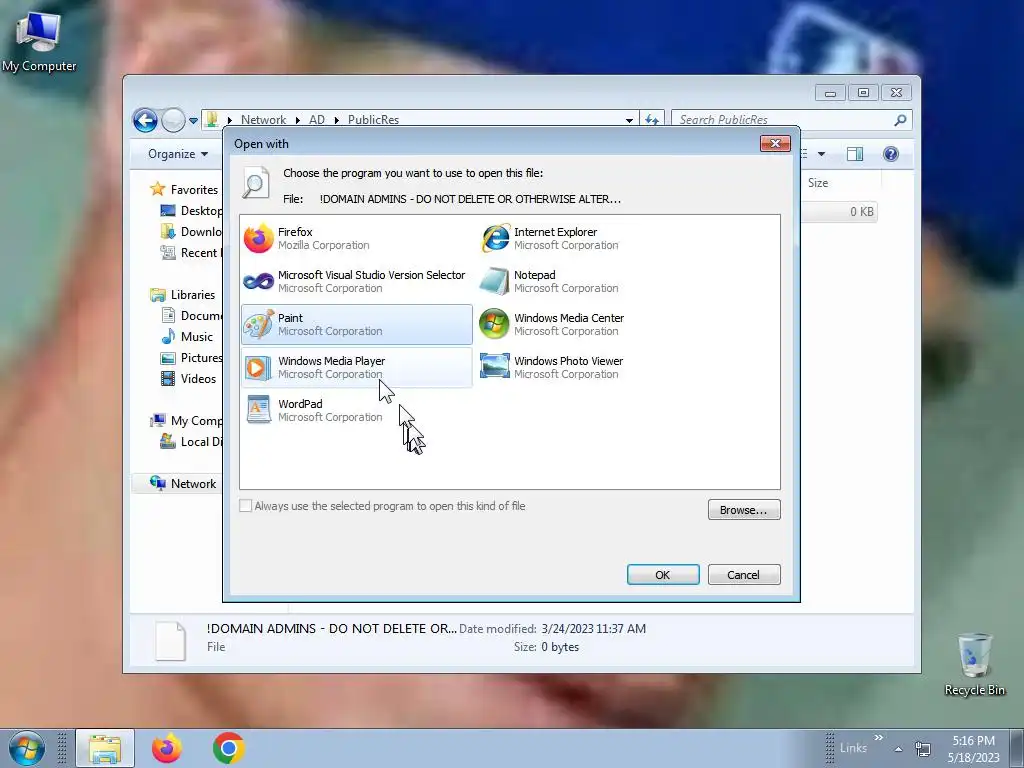
Task: Open Favorites in the navigation pane
Action: (194, 189)
